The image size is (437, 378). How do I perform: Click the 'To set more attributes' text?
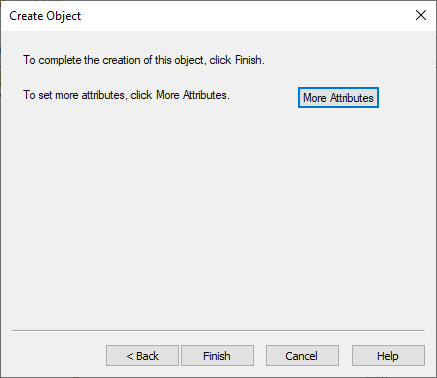coord(74,95)
